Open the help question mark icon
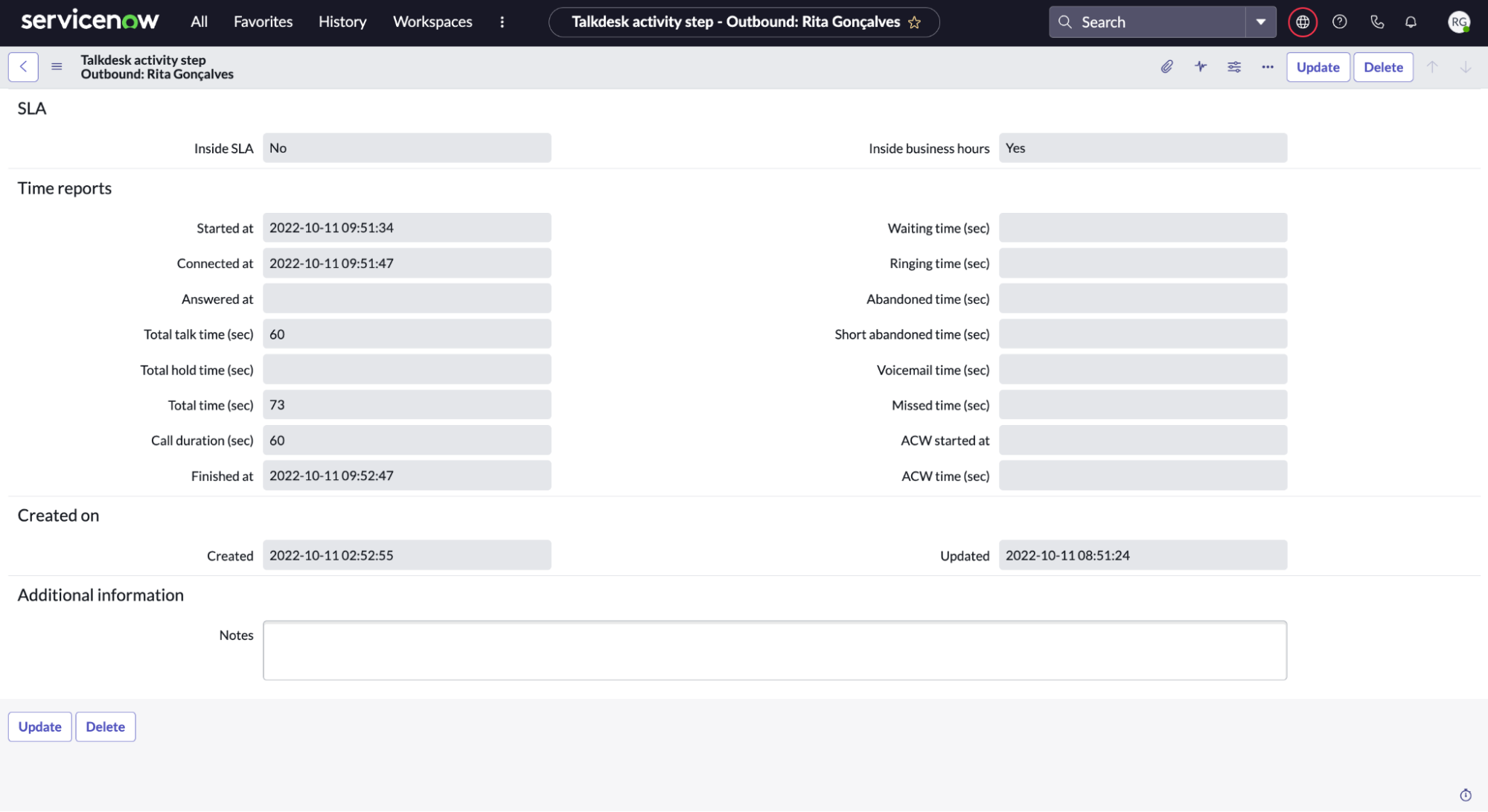 pyautogui.click(x=1339, y=22)
